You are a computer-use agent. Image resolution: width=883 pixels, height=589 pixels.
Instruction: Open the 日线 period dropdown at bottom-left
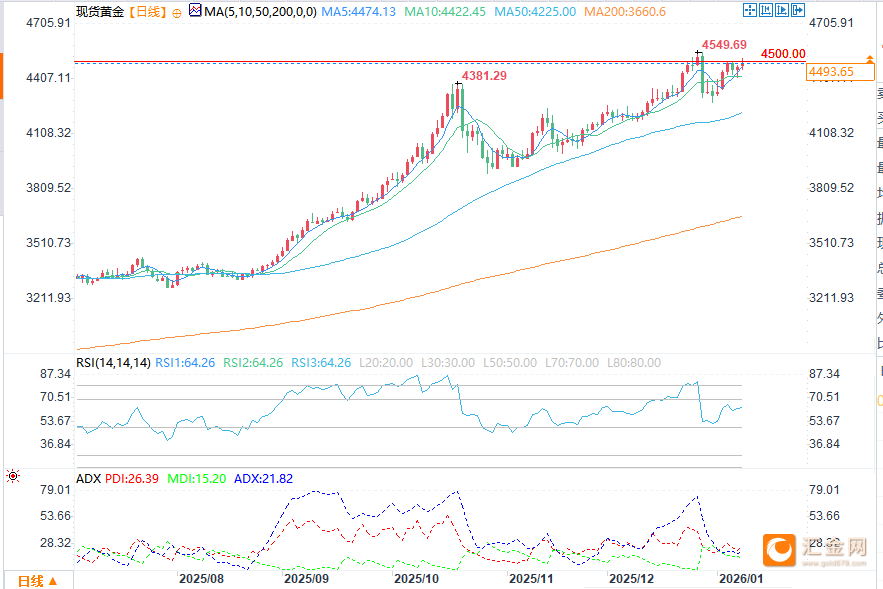coord(37,580)
